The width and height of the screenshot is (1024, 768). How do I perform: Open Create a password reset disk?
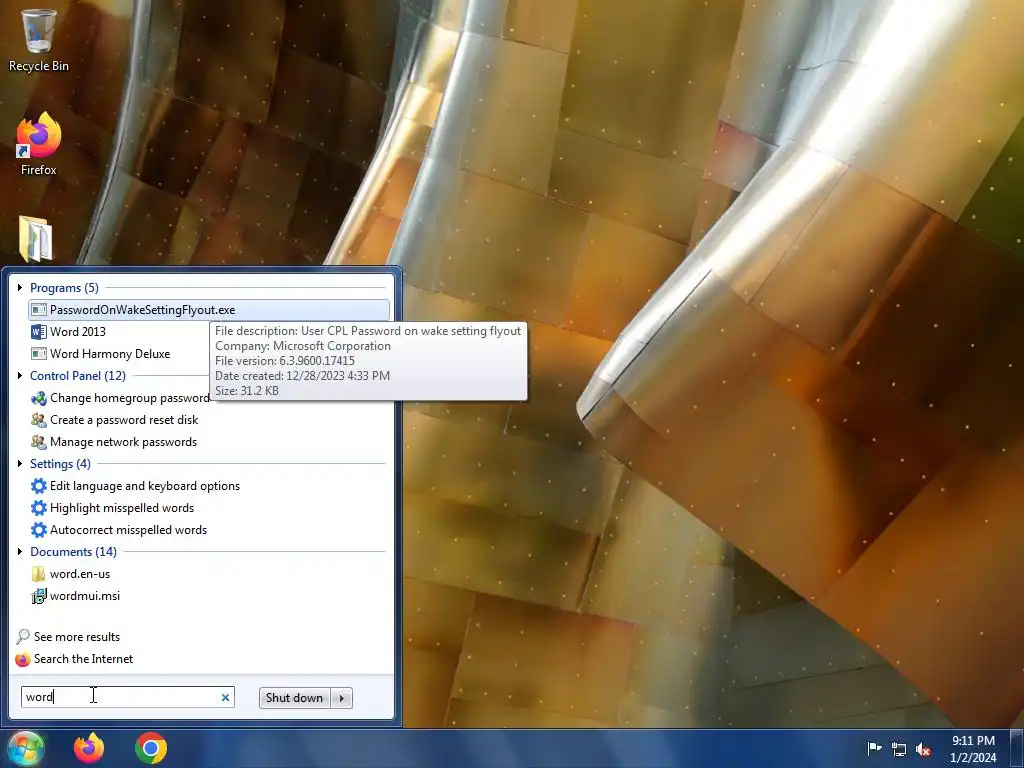[x=114, y=420]
